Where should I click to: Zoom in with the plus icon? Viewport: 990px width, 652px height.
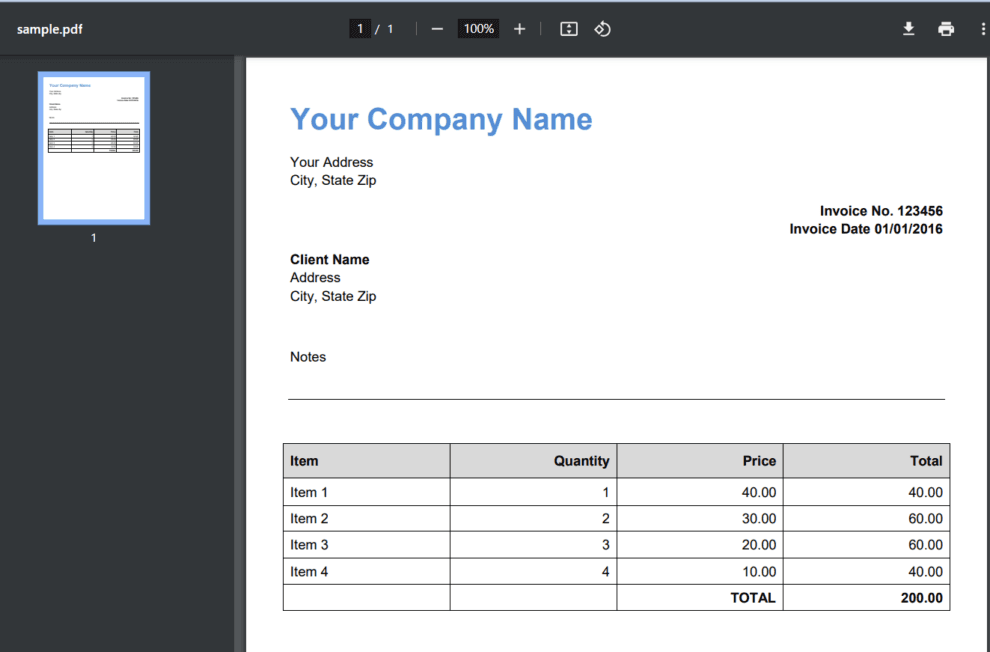click(x=519, y=28)
